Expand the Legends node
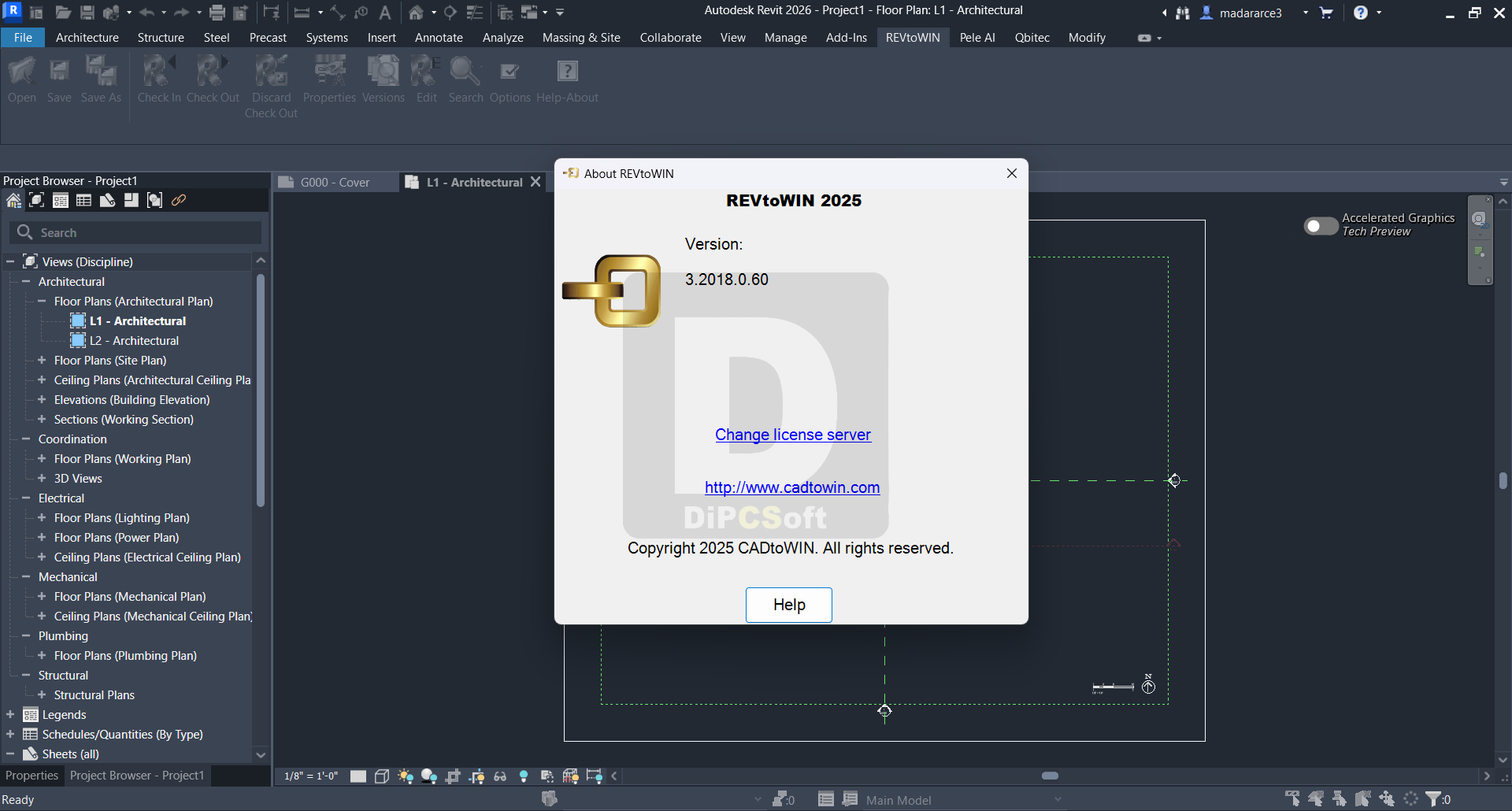 pos(10,714)
